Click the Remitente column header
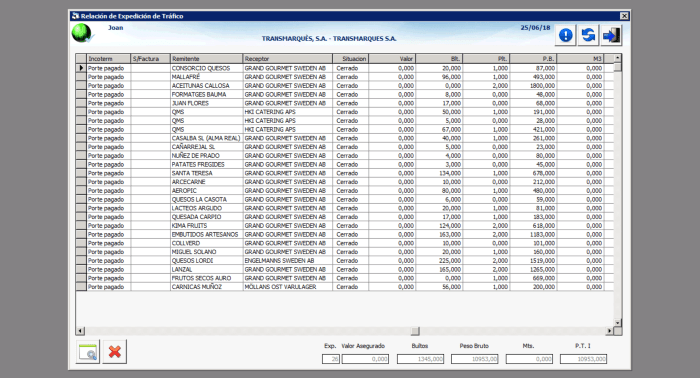 point(207,59)
